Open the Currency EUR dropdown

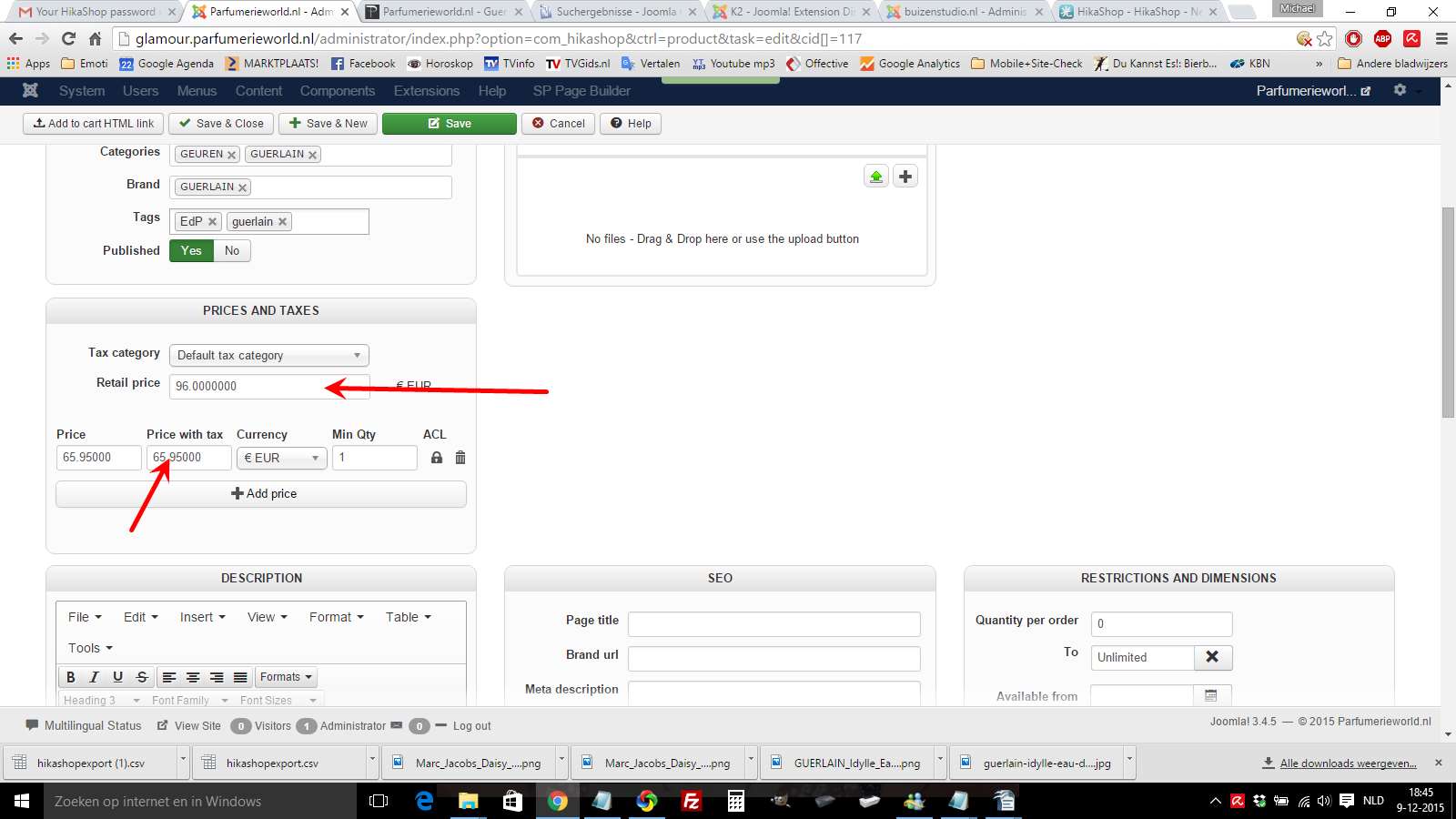[281, 458]
